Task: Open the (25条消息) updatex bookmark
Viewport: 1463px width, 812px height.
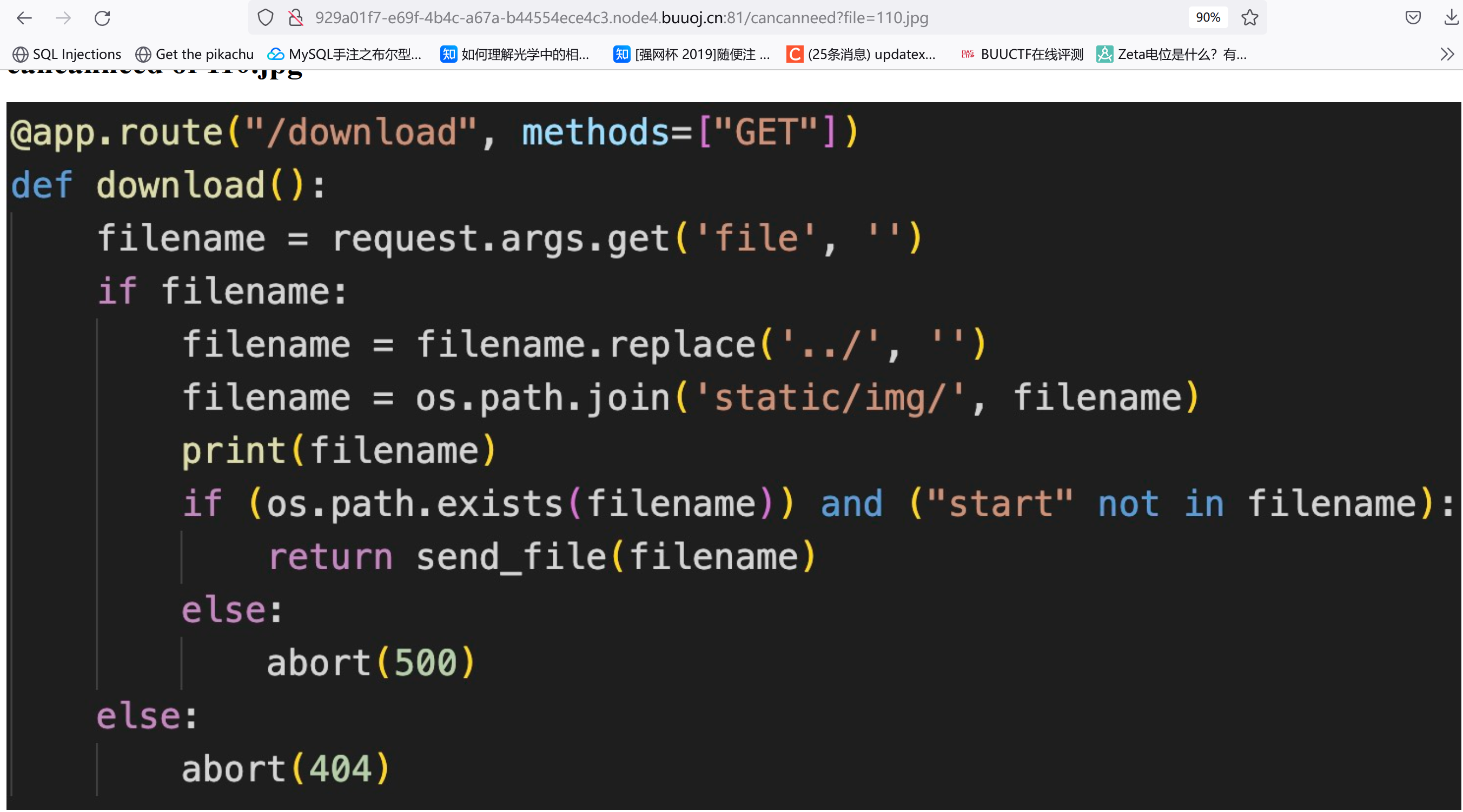Action: (x=861, y=55)
